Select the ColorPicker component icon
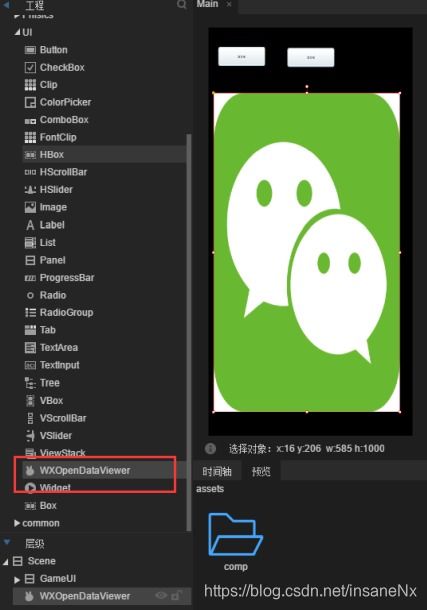427x610 pixels. (30, 102)
